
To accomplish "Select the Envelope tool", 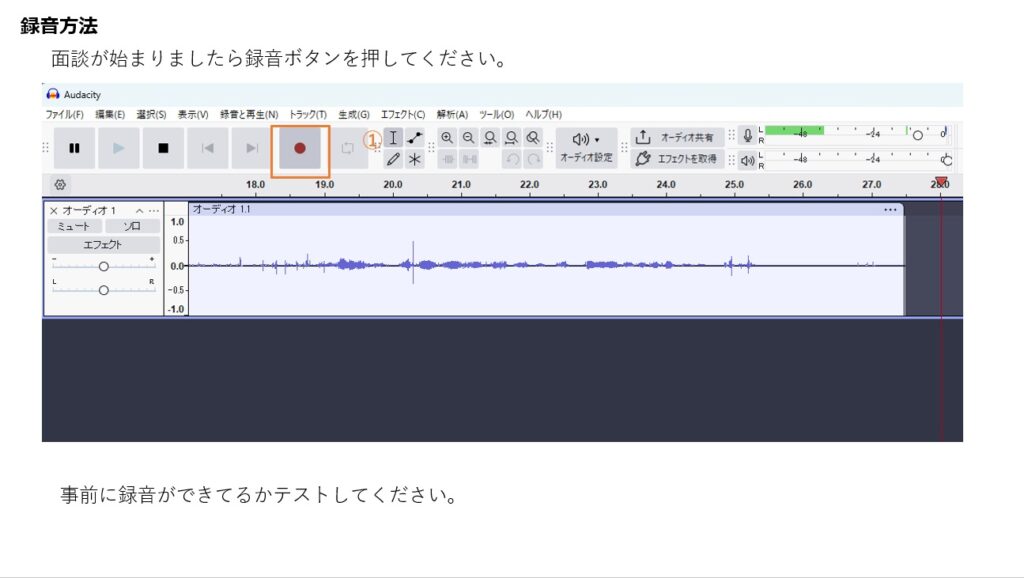I will click(x=415, y=138).
